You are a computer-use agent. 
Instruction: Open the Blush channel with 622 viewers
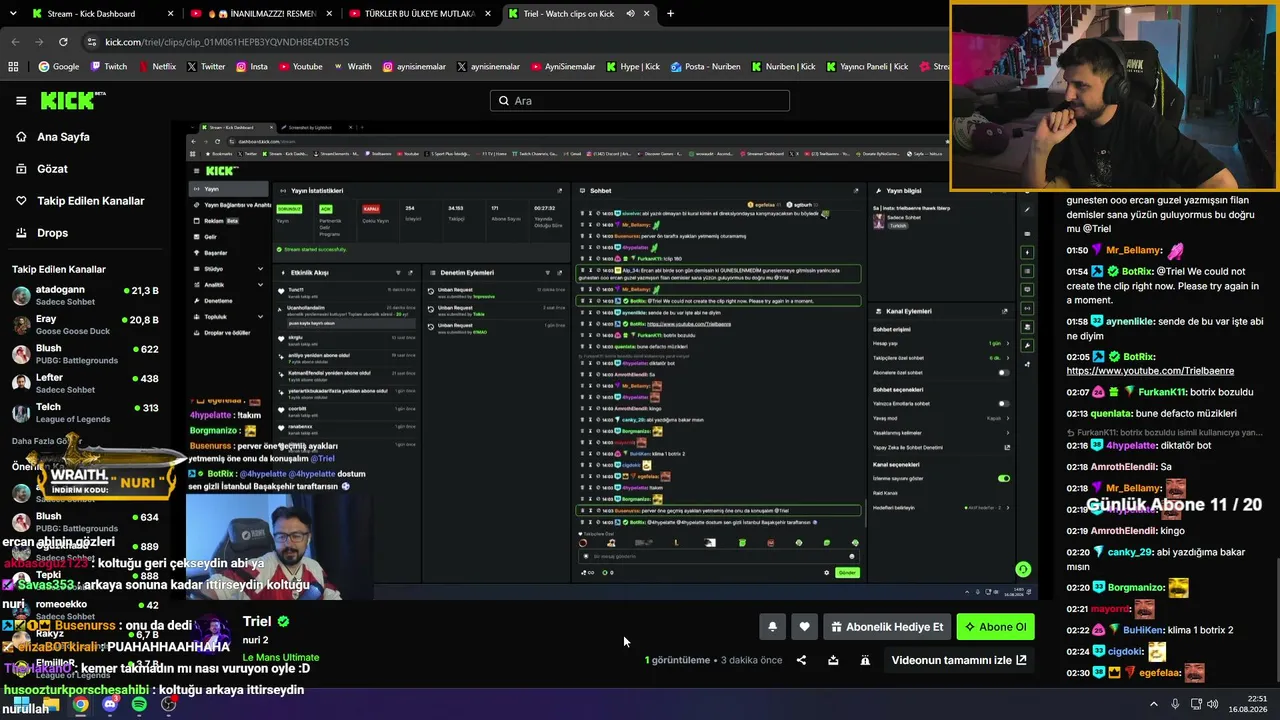pos(86,354)
